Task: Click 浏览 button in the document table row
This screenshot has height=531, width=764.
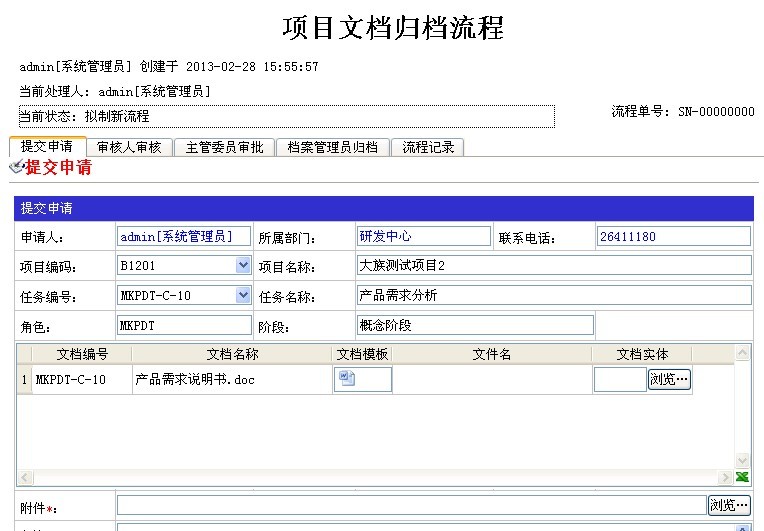Action: pyautogui.click(x=669, y=379)
